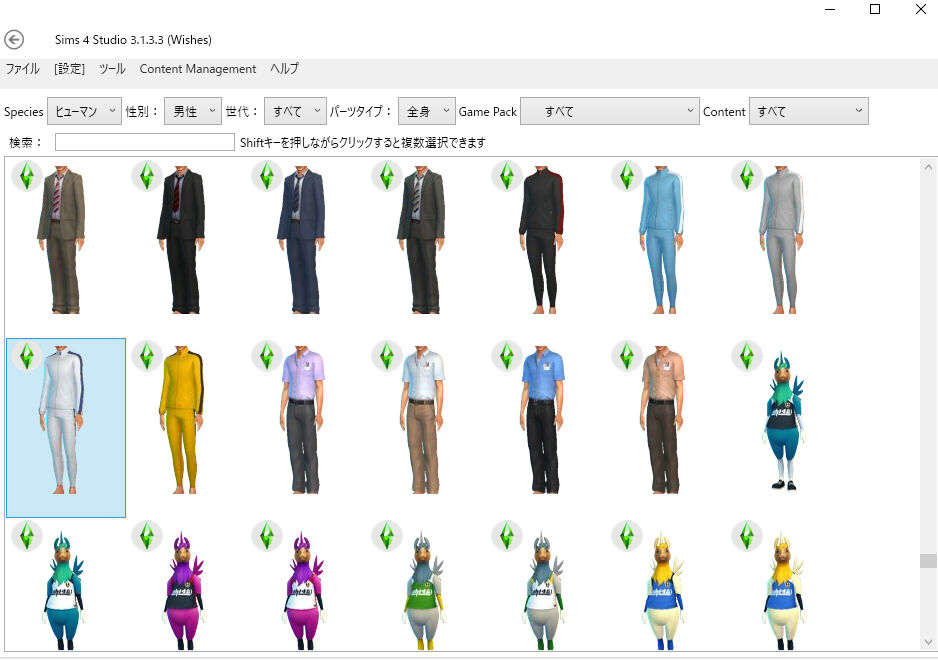Select the gray llama mascot with green jersey
Image resolution: width=938 pixels, height=660 pixels.
click(x=422, y=591)
